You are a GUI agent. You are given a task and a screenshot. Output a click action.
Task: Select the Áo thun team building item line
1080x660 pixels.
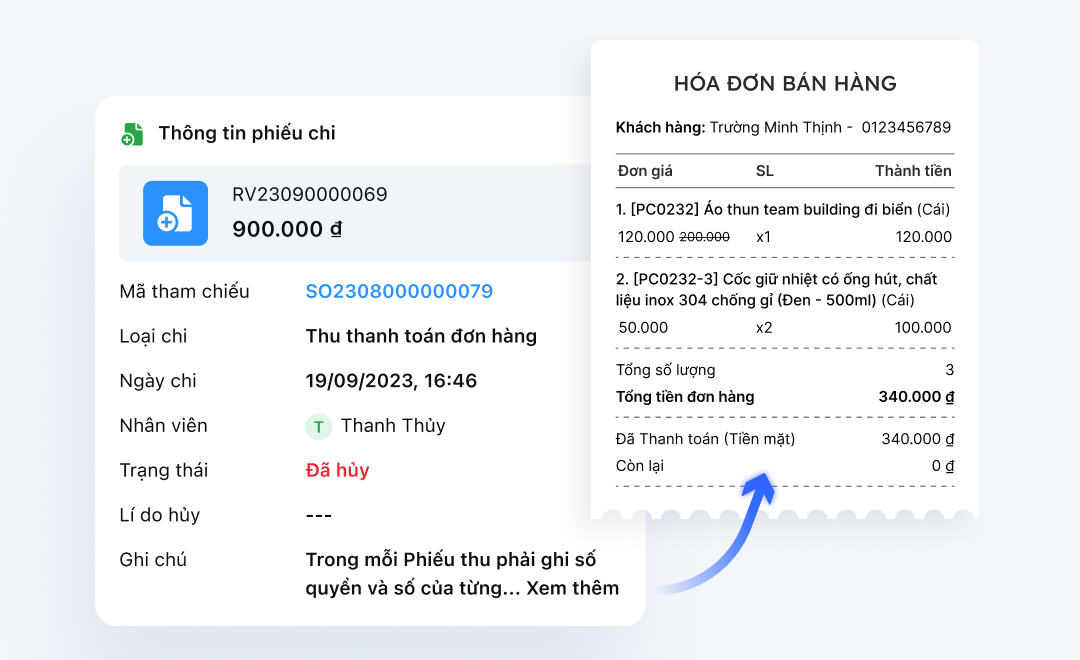783,210
